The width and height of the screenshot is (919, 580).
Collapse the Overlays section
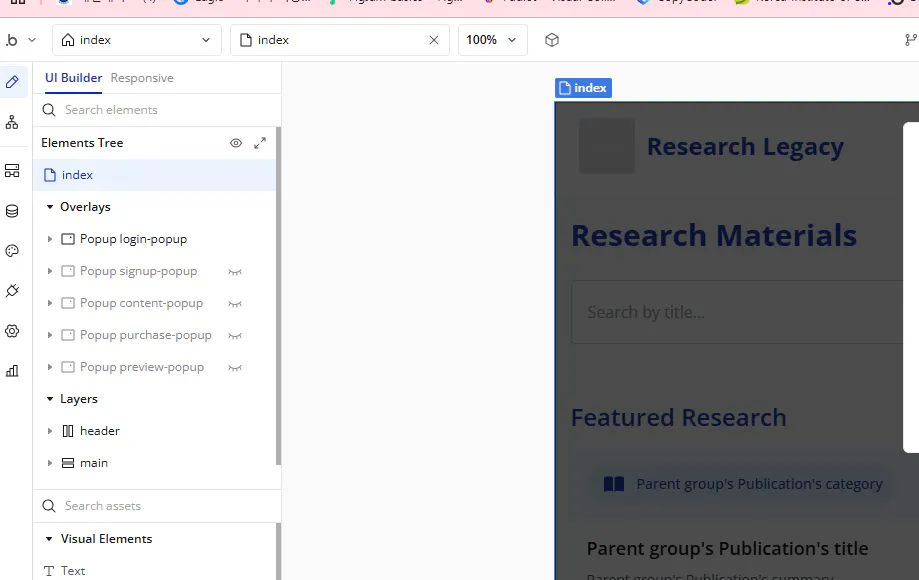coord(50,207)
